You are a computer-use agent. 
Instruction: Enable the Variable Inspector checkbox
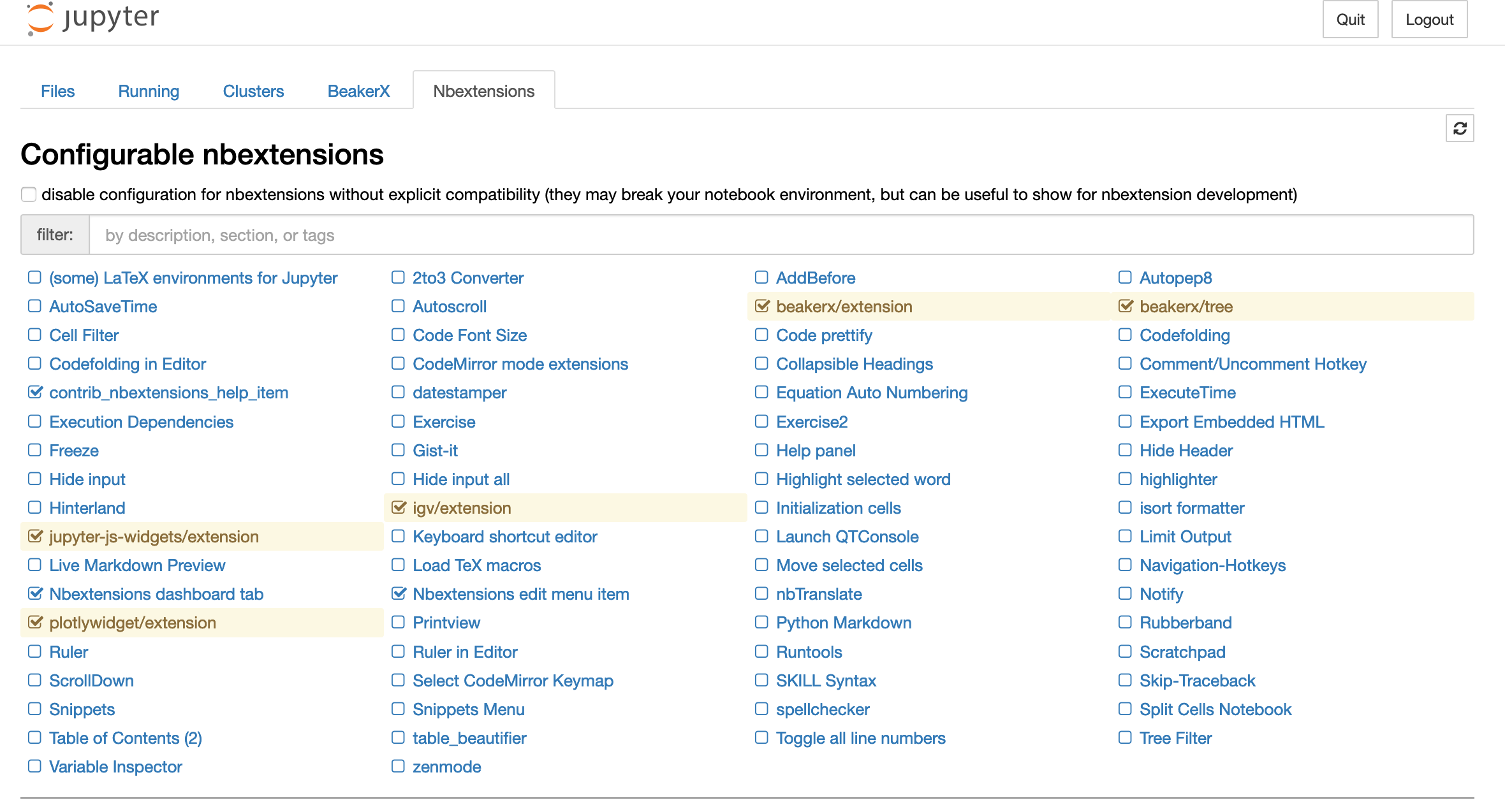pos(34,766)
